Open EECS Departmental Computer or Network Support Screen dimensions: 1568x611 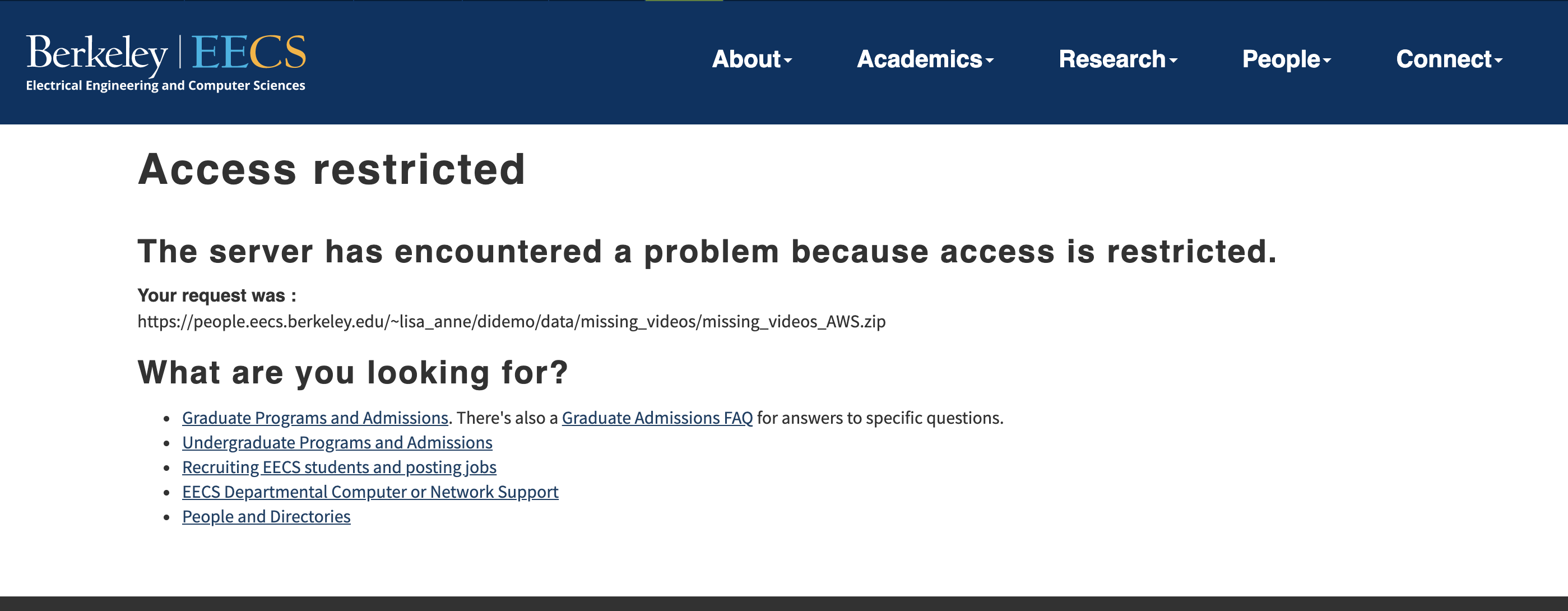(x=369, y=492)
